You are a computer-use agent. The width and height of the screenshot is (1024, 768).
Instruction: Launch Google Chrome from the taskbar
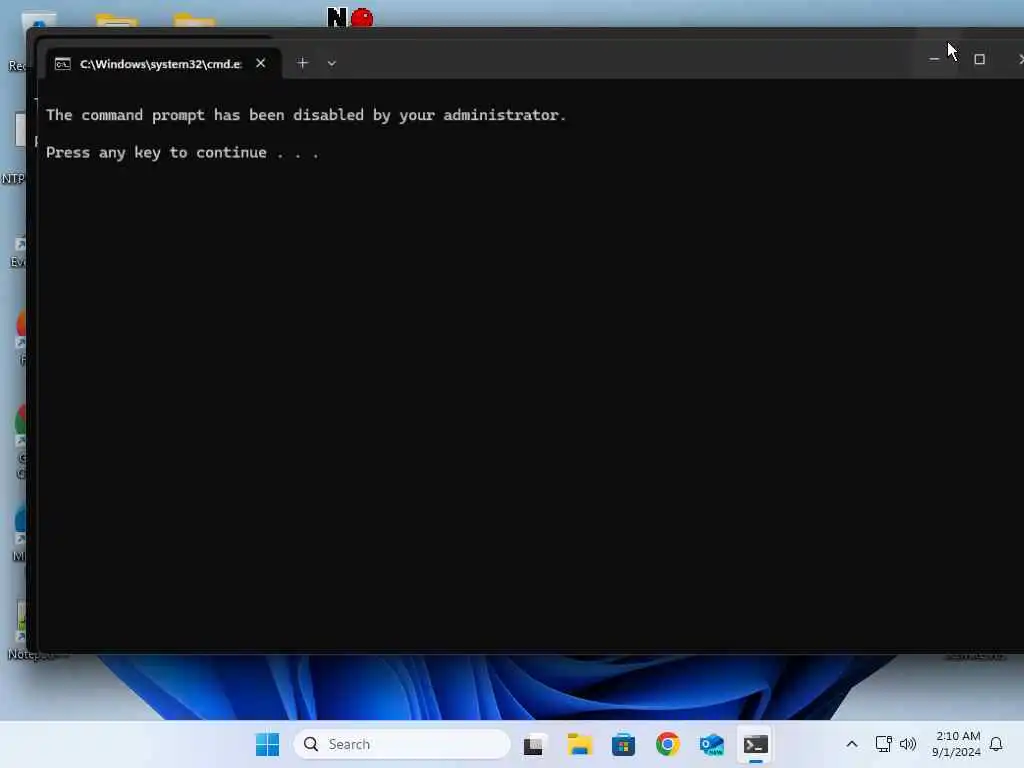[x=667, y=744]
